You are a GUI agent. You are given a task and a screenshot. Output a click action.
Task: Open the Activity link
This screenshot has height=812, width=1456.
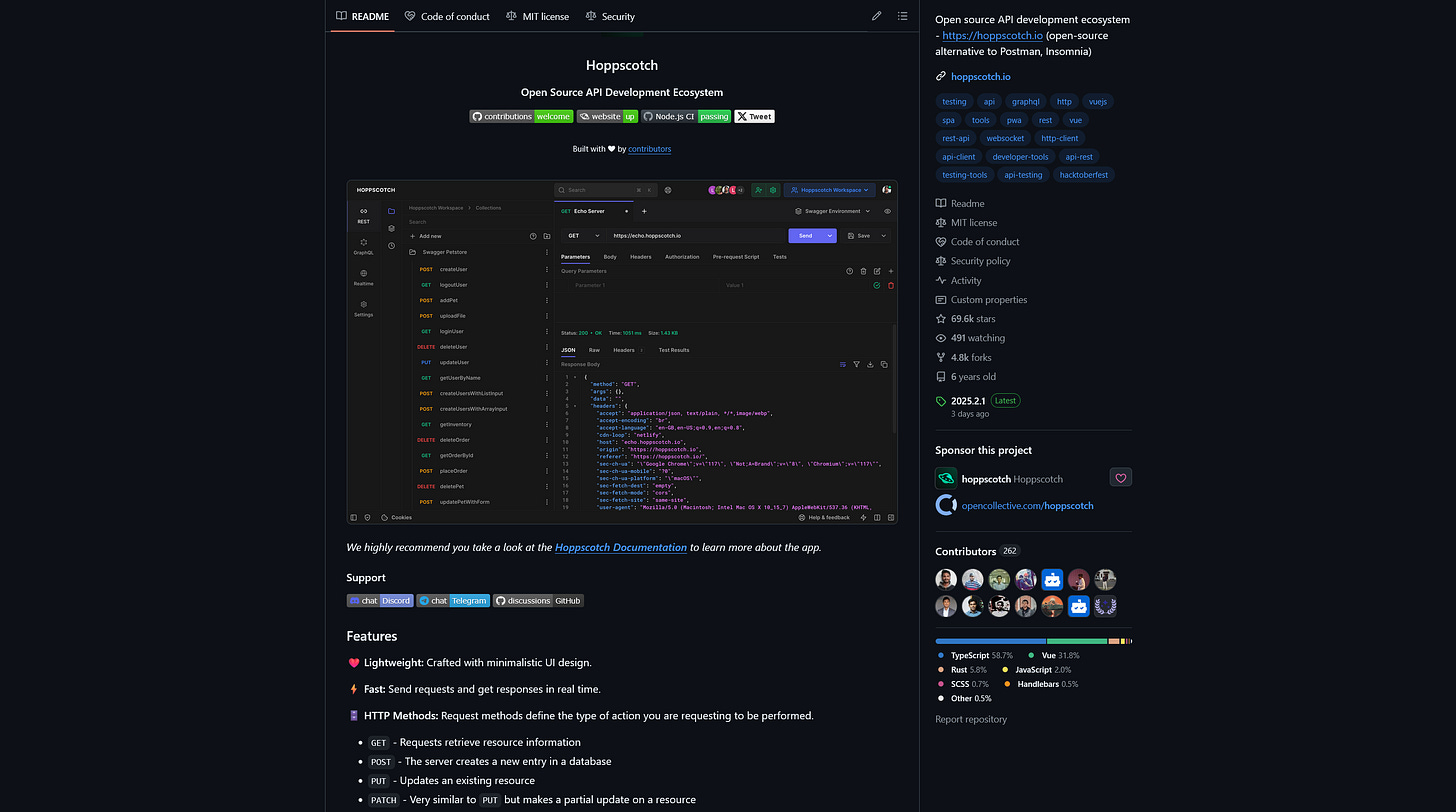[958, 281]
